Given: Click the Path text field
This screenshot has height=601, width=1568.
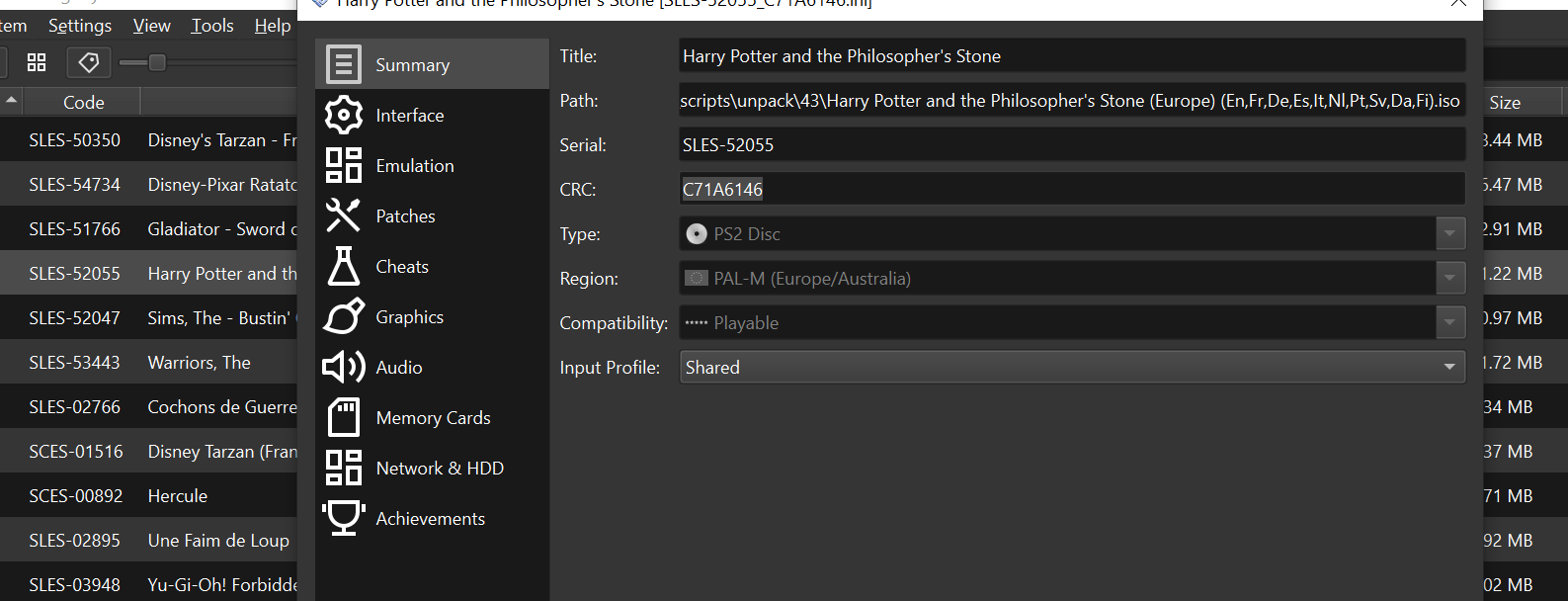Looking at the screenshot, I should click(x=1072, y=101).
